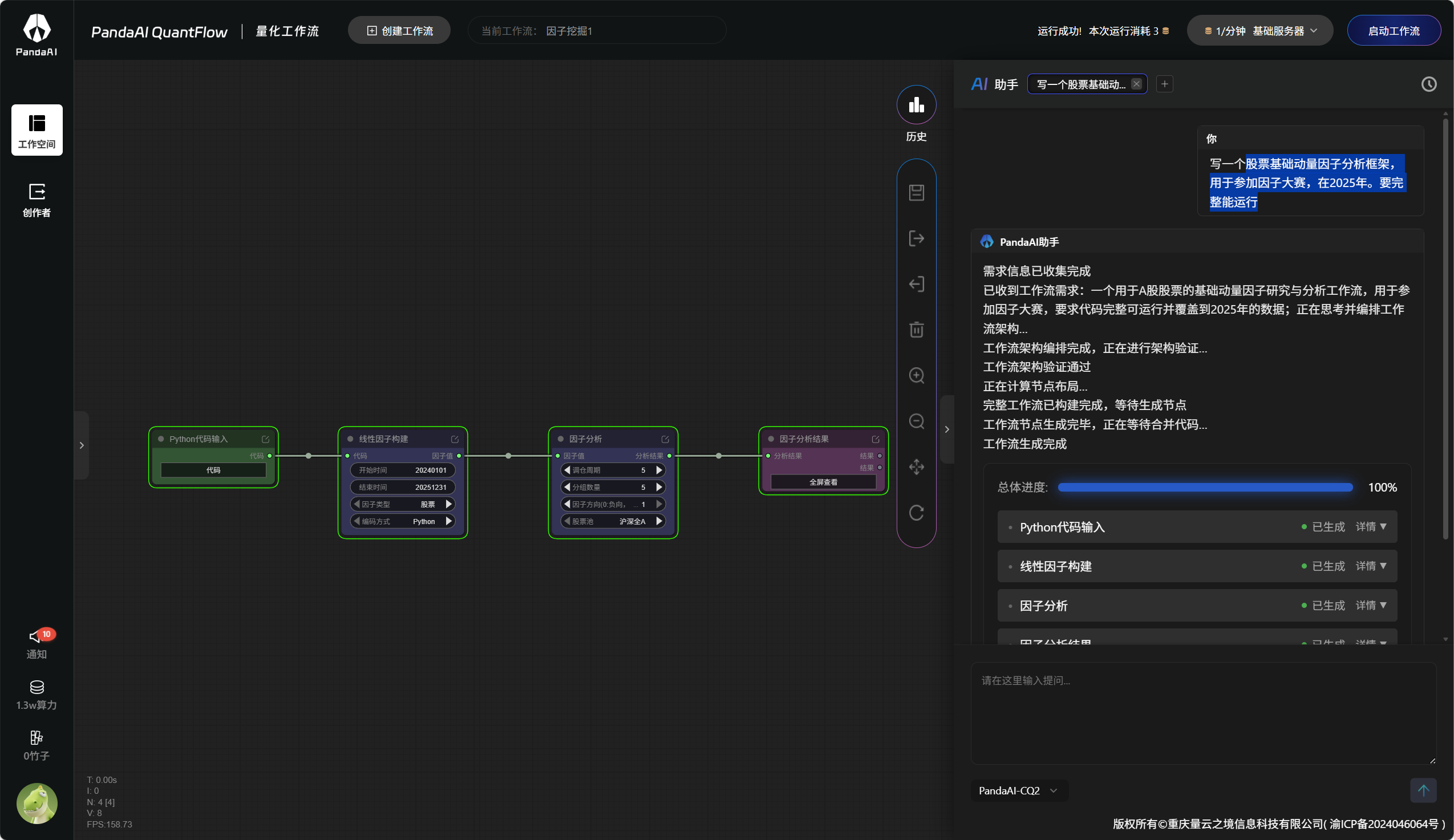
Task: Click the 开始时间 20240101 field
Action: coord(403,470)
